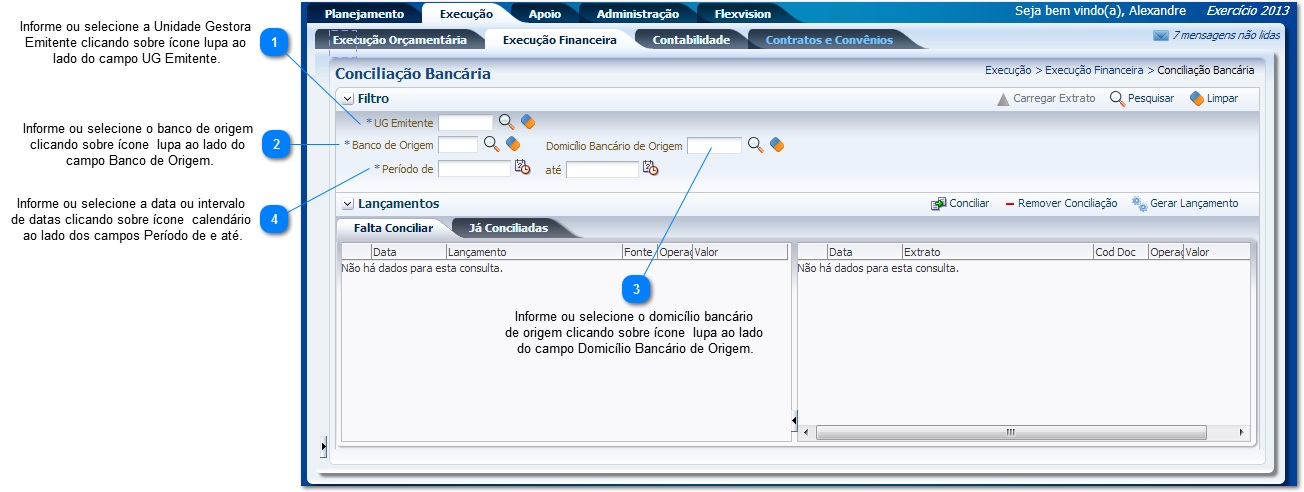Open calendar icon for the até field
This screenshot has height=492, width=1304.
[x=650, y=168]
